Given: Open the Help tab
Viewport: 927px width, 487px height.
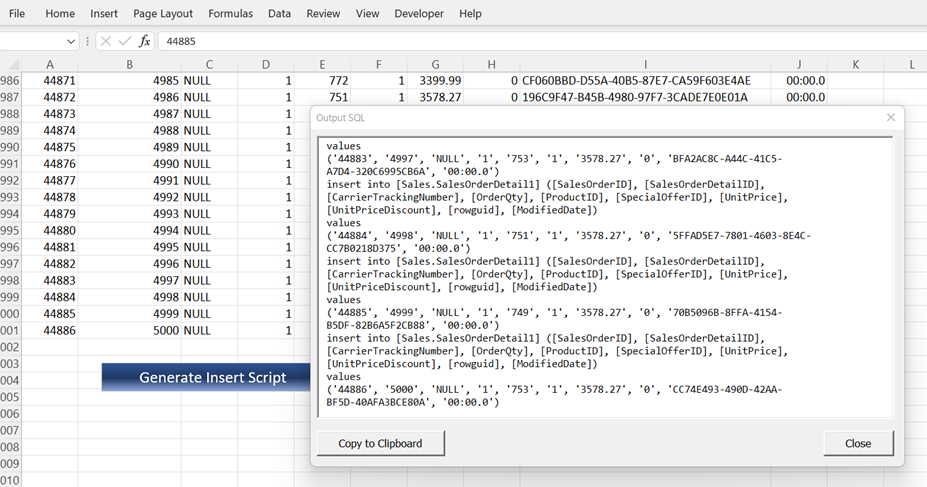Looking at the screenshot, I should point(470,13).
